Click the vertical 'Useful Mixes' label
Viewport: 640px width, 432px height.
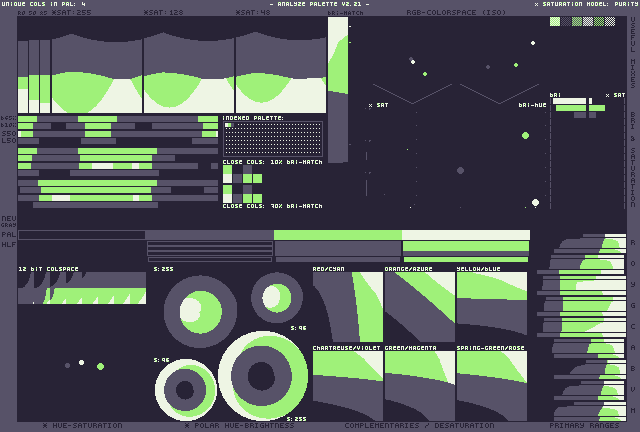coord(633,53)
